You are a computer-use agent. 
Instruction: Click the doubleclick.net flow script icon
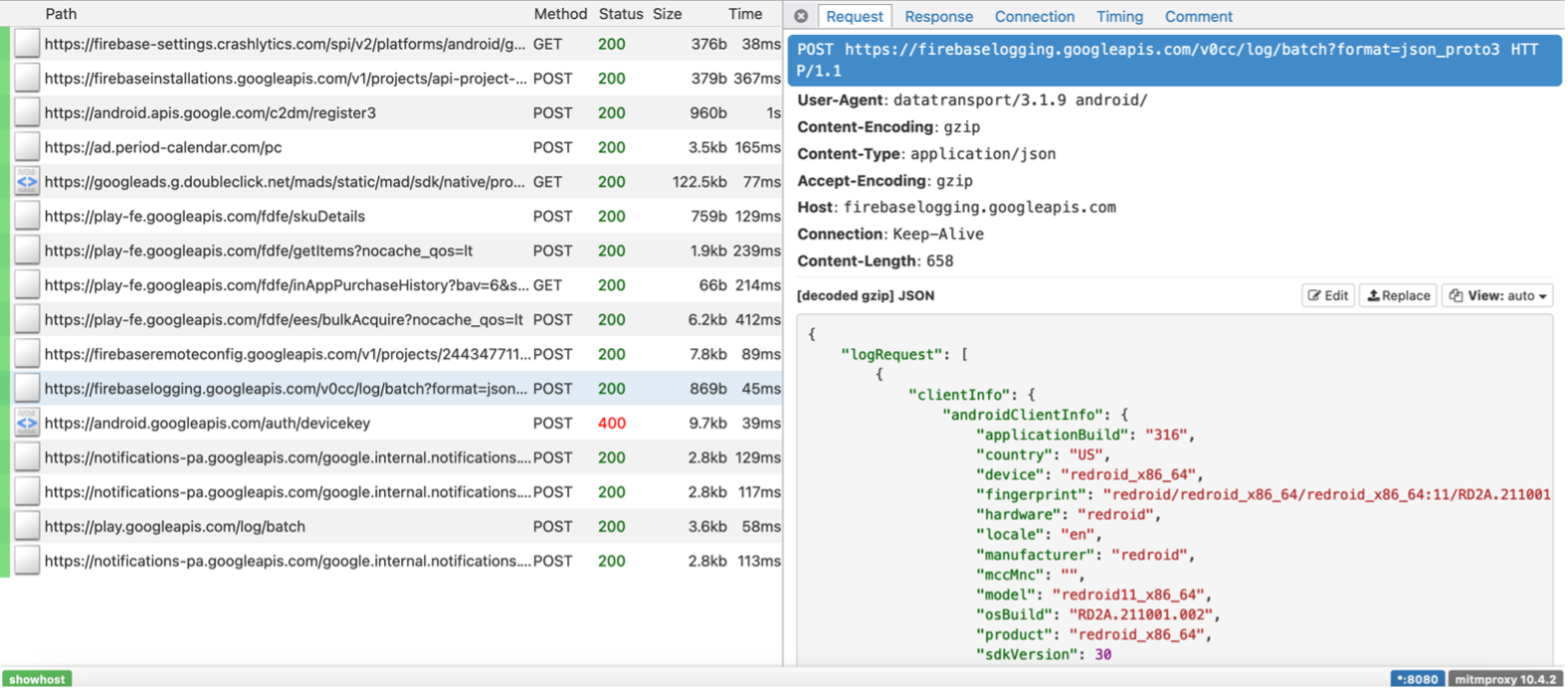click(x=27, y=182)
